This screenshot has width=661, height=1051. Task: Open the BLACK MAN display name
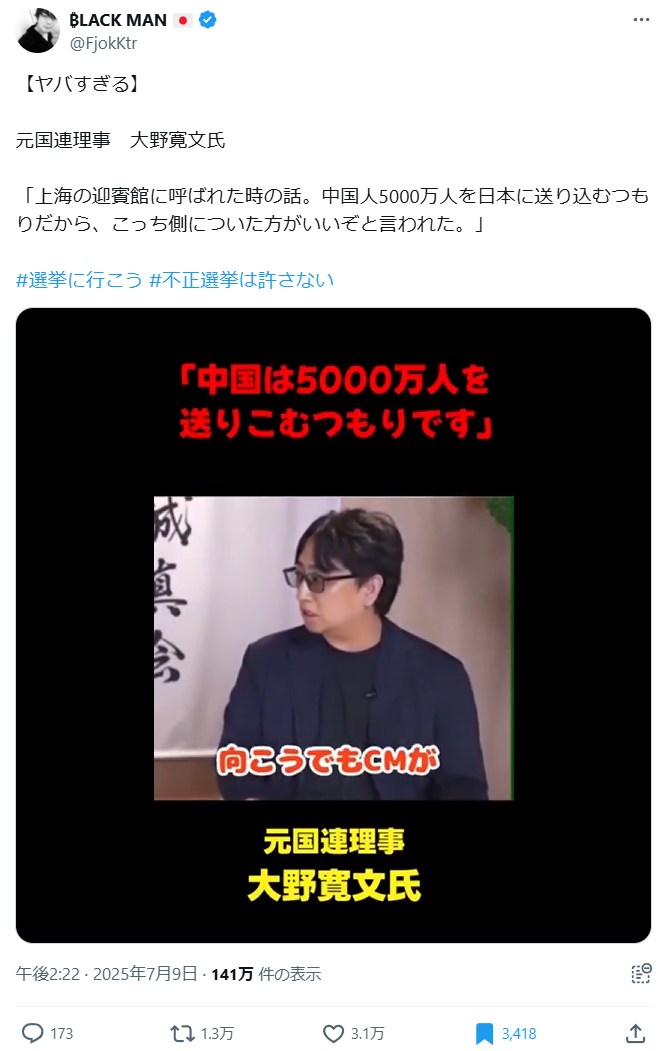click(x=118, y=20)
